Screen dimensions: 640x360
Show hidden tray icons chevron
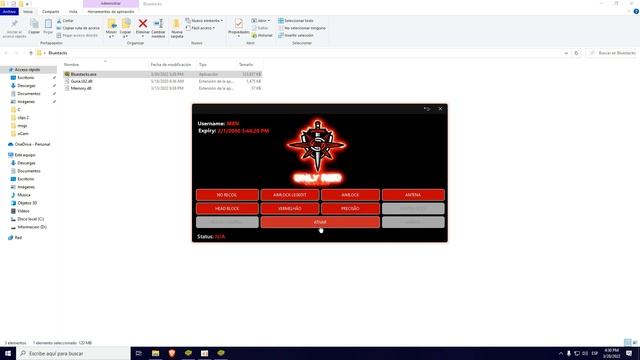click(x=560, y=353)
